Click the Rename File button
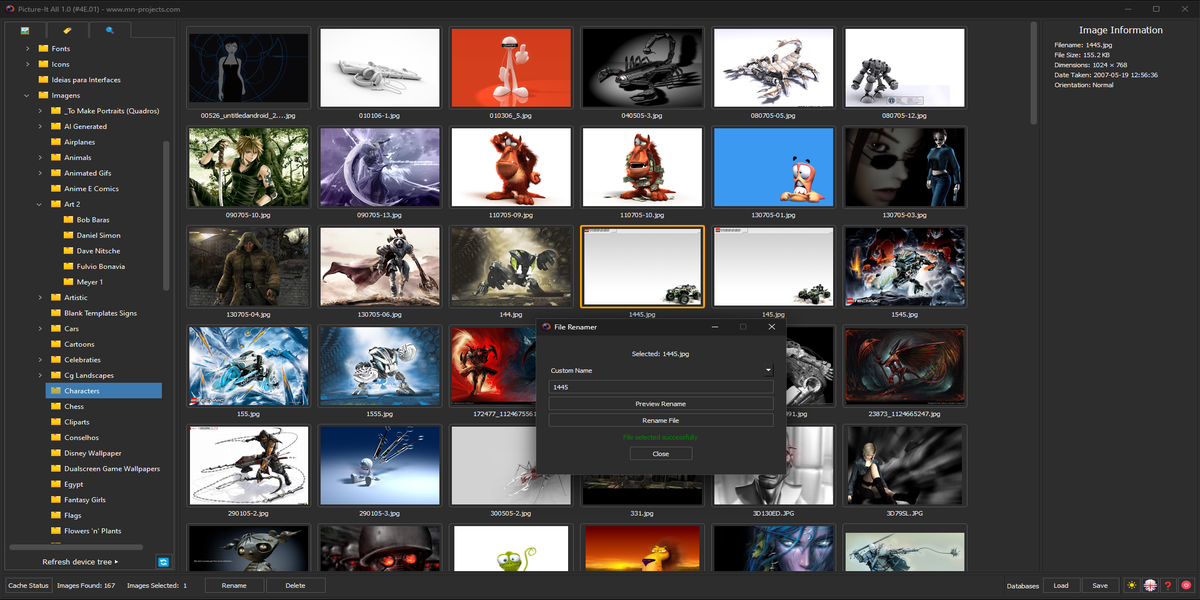 (x=661, y=420)
